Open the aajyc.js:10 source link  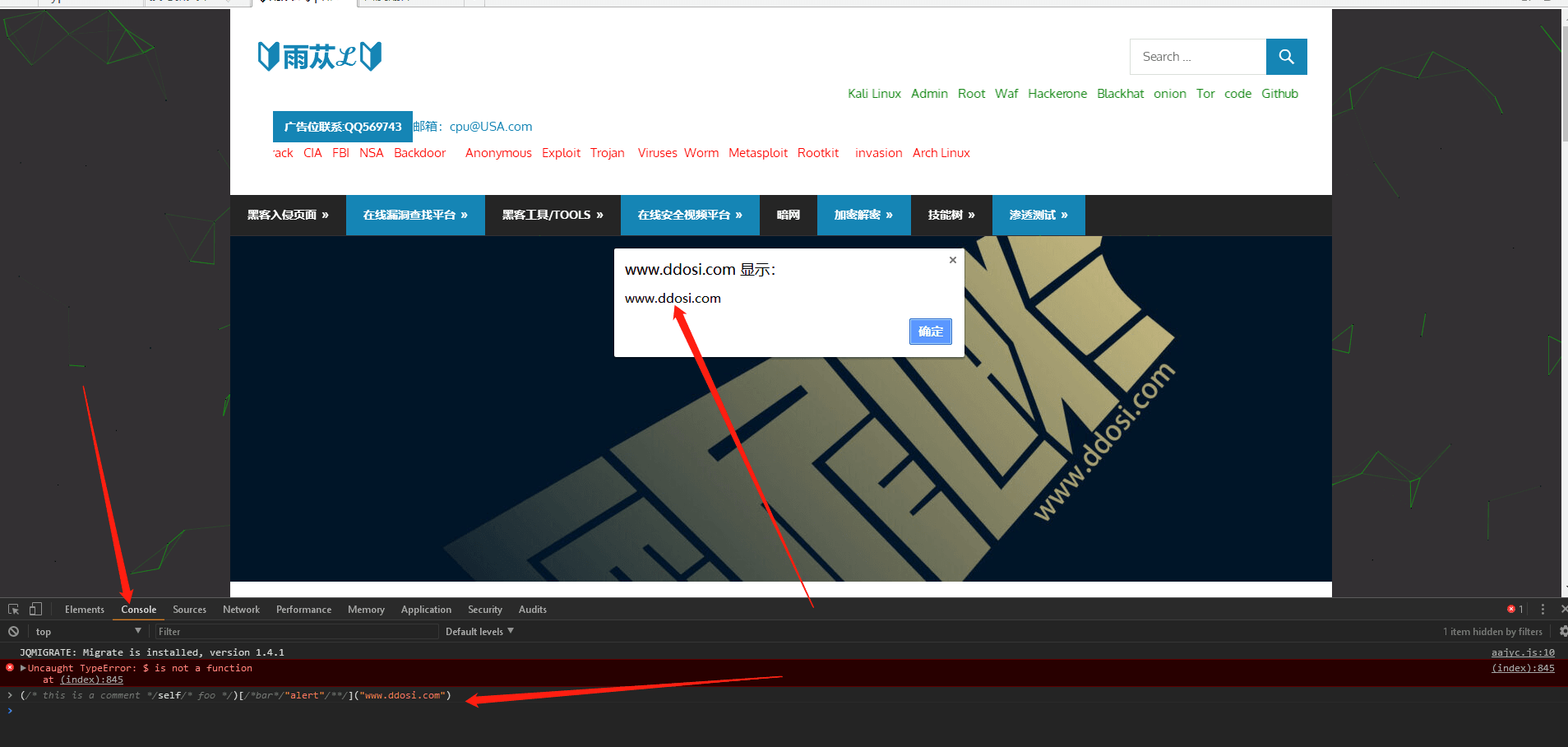pyautogui.click(x=1523, y=652)
